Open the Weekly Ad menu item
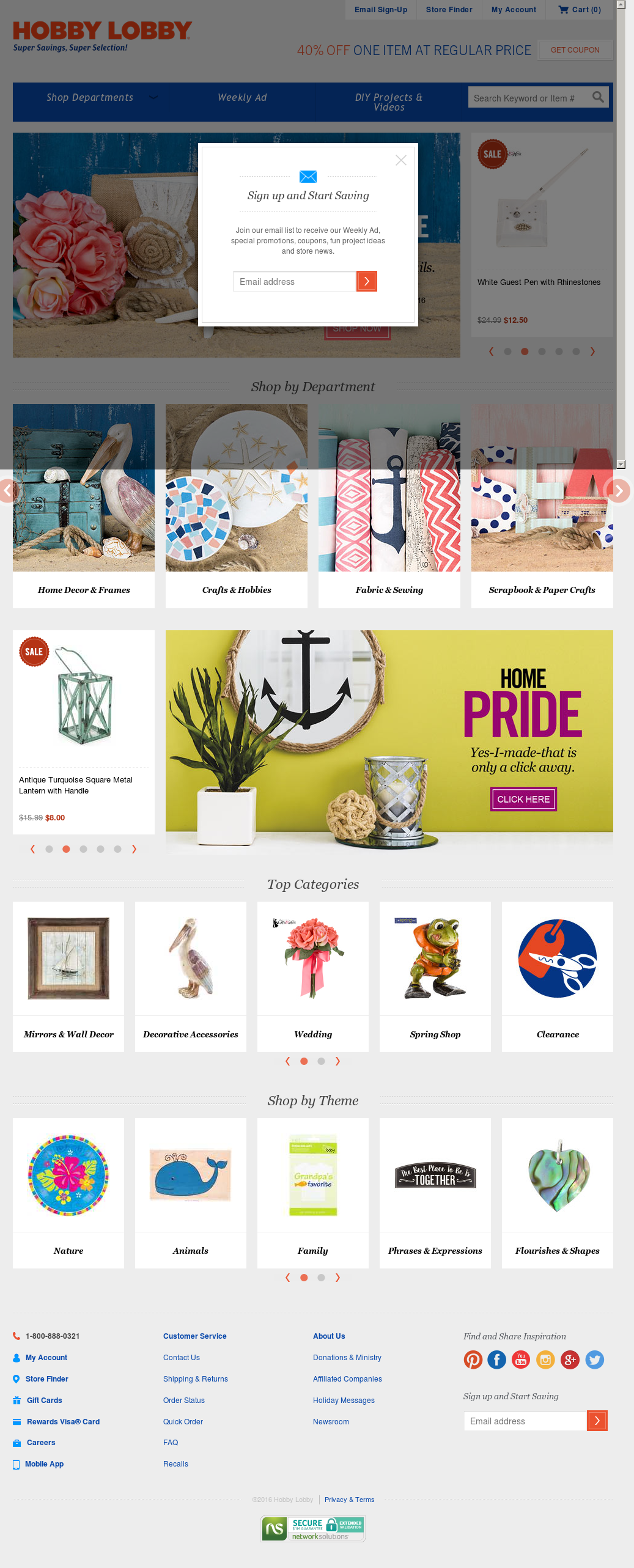Viewport: 634px width, 1568px height. (x=242, y=98)
